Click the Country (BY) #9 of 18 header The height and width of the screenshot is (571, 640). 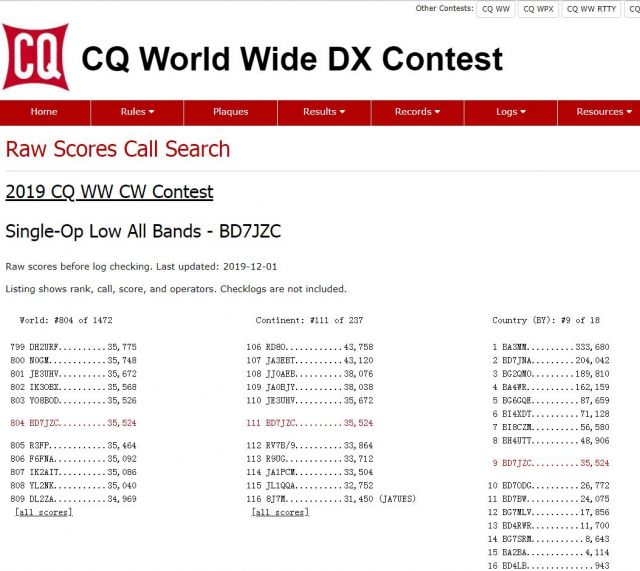coord(546,320)
